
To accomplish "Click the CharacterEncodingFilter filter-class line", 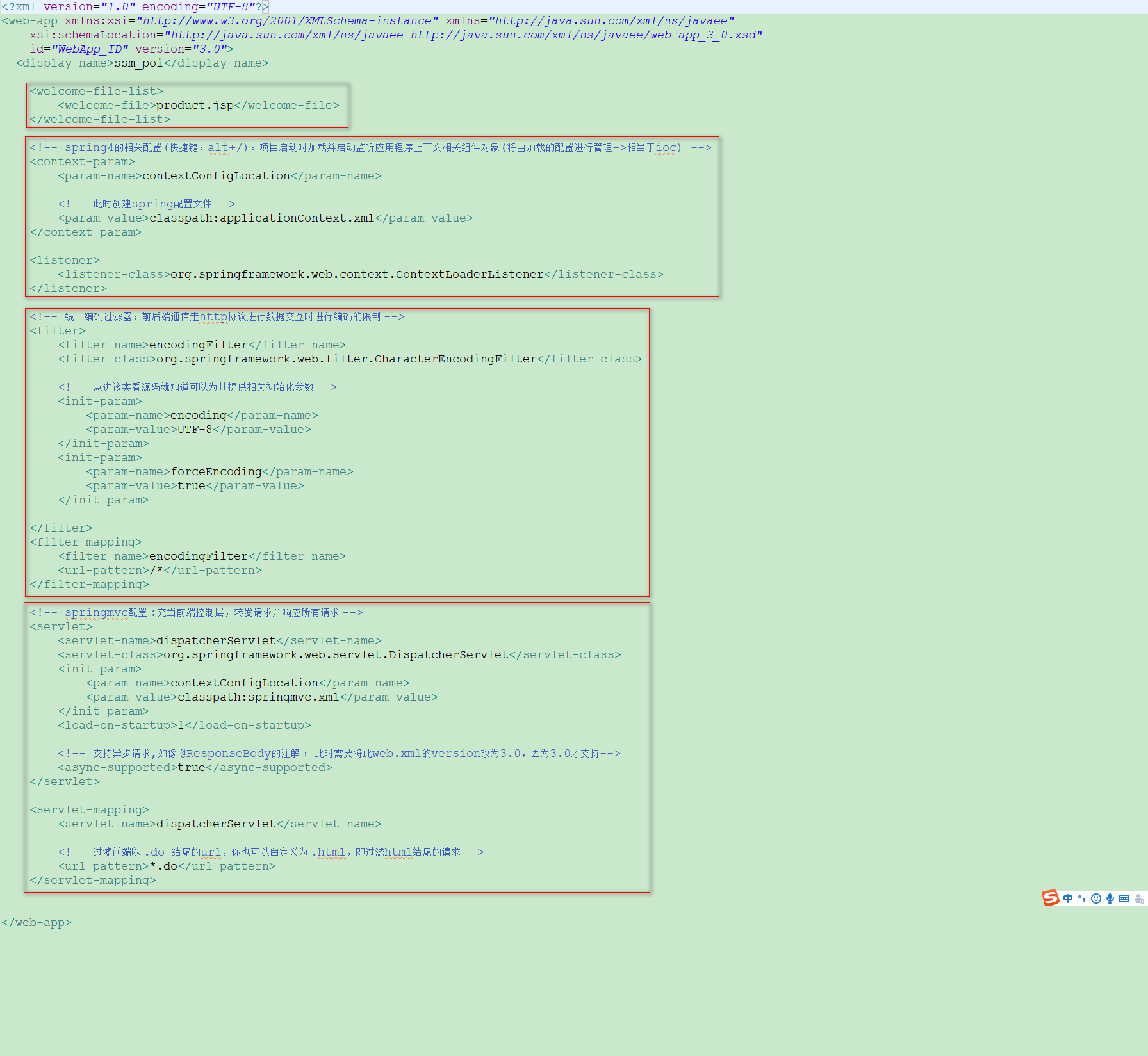I will click(x=350, y=359).
